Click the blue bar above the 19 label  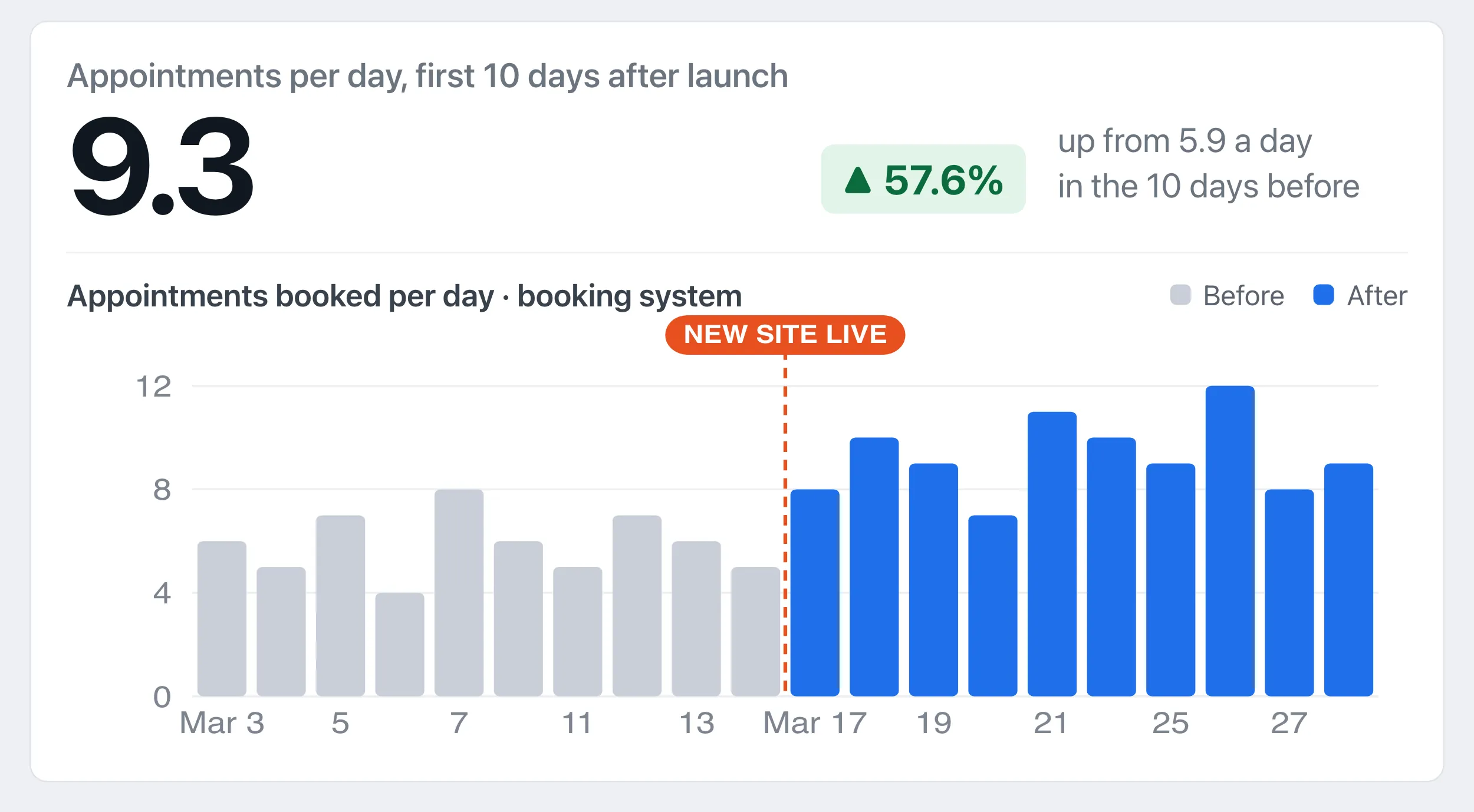pyautogui.click(x=933, y=580)
